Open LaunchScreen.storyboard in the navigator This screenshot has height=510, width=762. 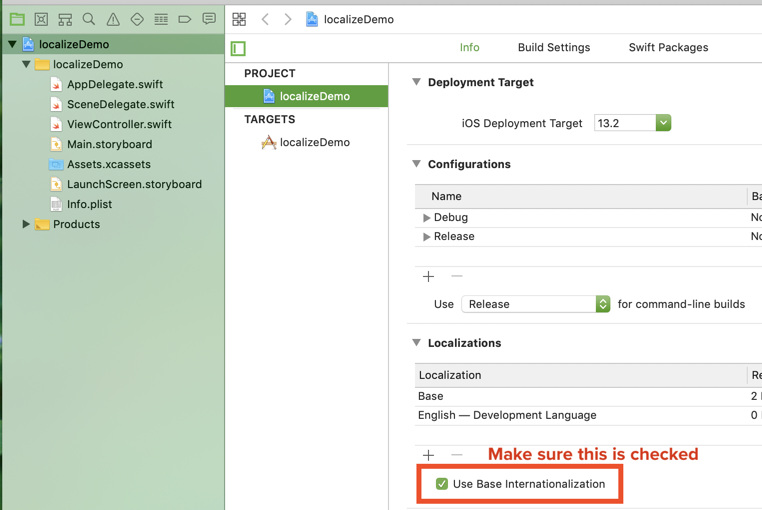pyautogui.click(x=134, y=184)
